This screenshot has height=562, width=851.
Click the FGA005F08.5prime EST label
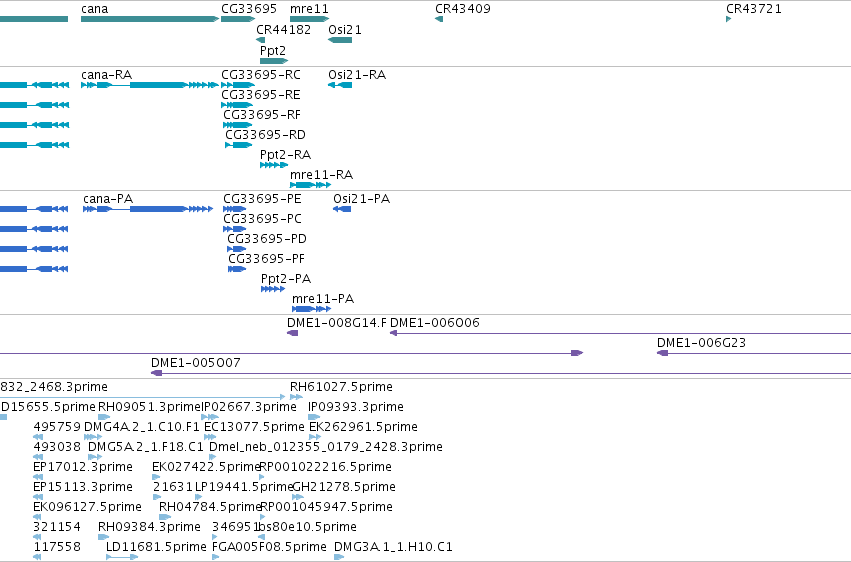click(x=269, y=547)
